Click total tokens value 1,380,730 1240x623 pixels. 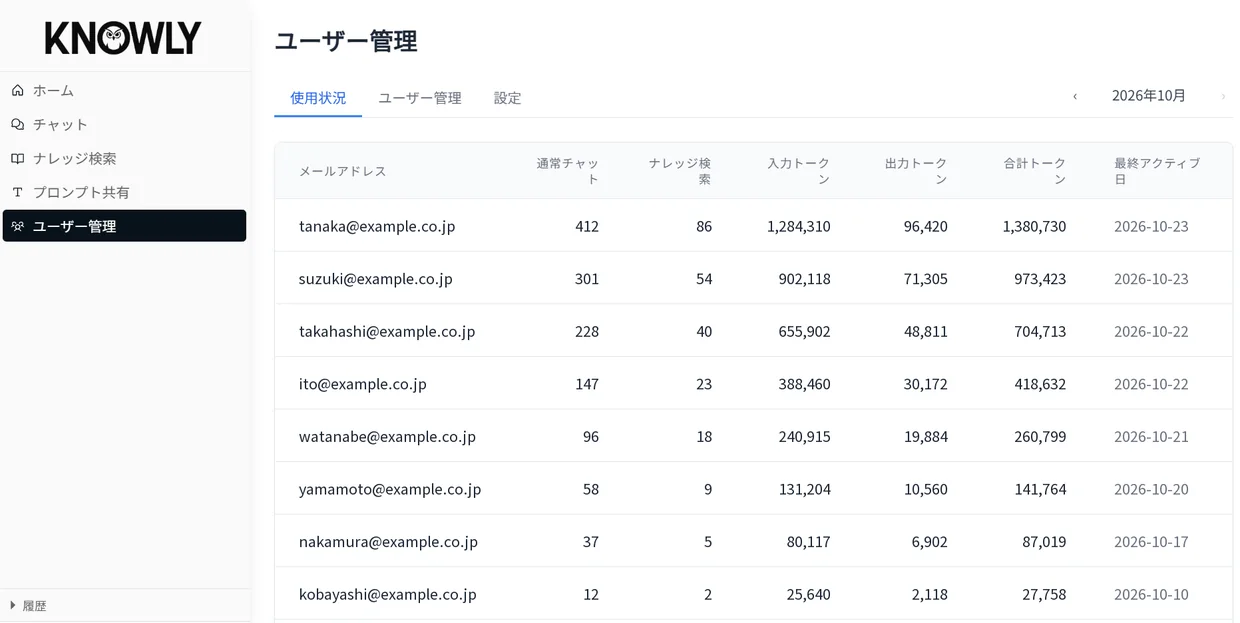[x=1035, y=226]
